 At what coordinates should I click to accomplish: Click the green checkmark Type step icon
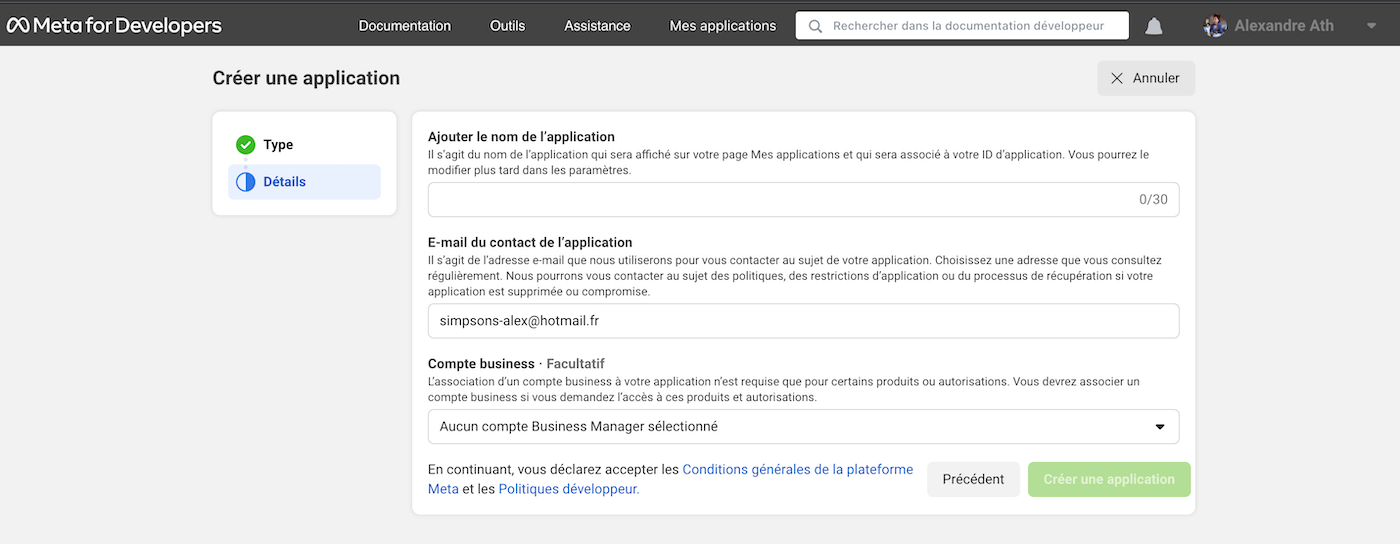[x=246, y=145]
